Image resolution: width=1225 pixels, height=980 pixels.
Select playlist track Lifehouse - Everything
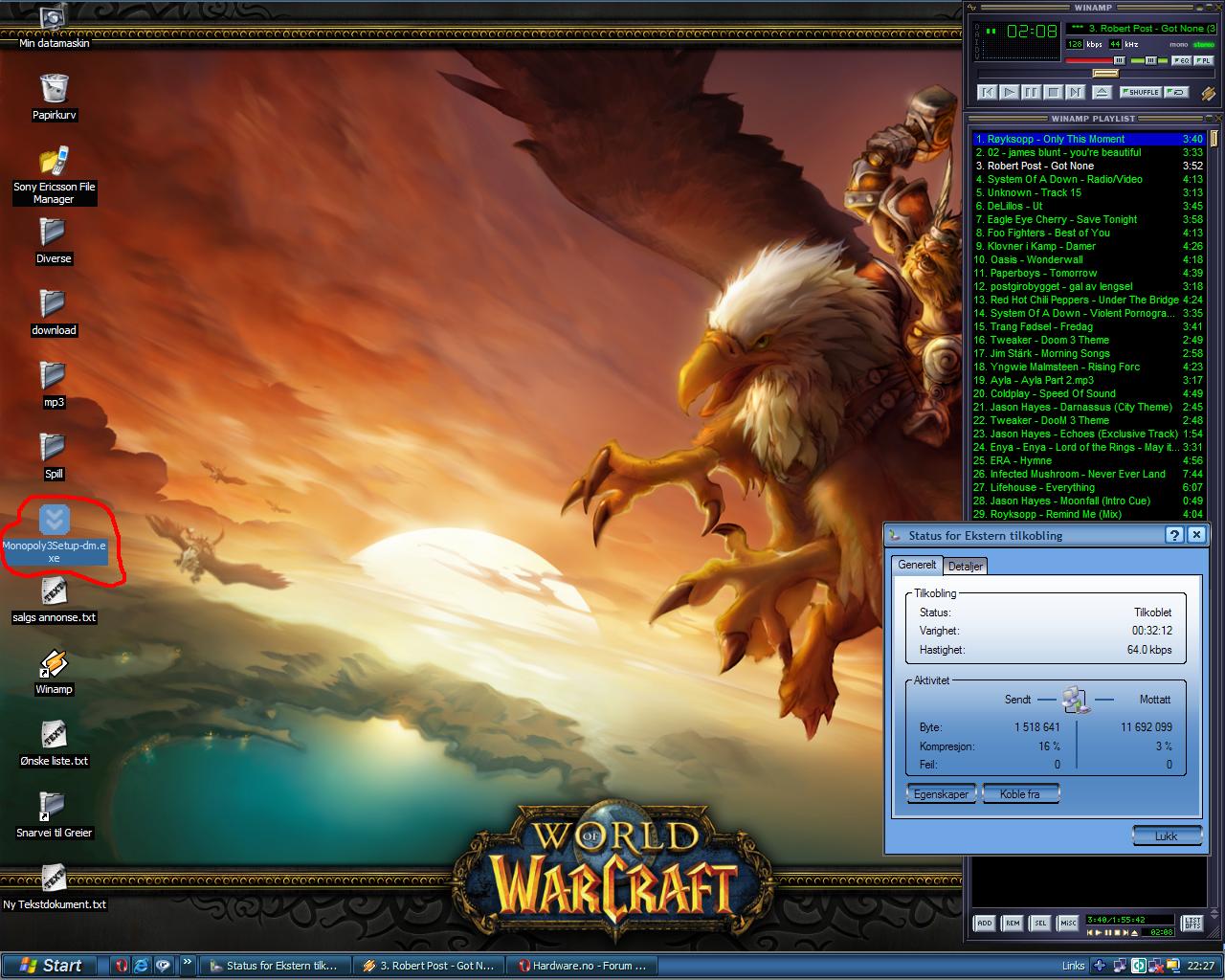pos(1089,487)
